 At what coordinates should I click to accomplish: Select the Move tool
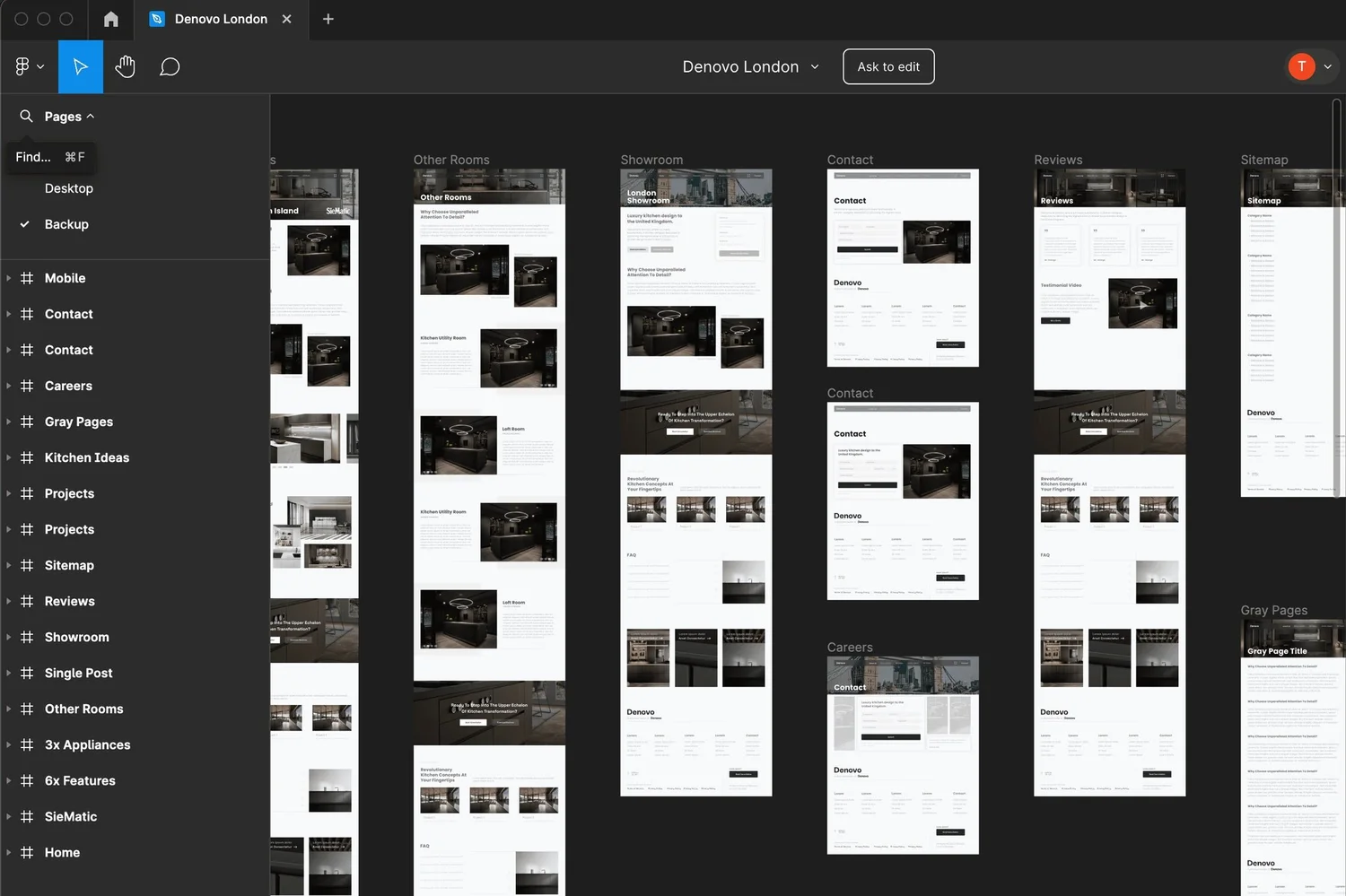pyautogui.click(x=81, y=66)
